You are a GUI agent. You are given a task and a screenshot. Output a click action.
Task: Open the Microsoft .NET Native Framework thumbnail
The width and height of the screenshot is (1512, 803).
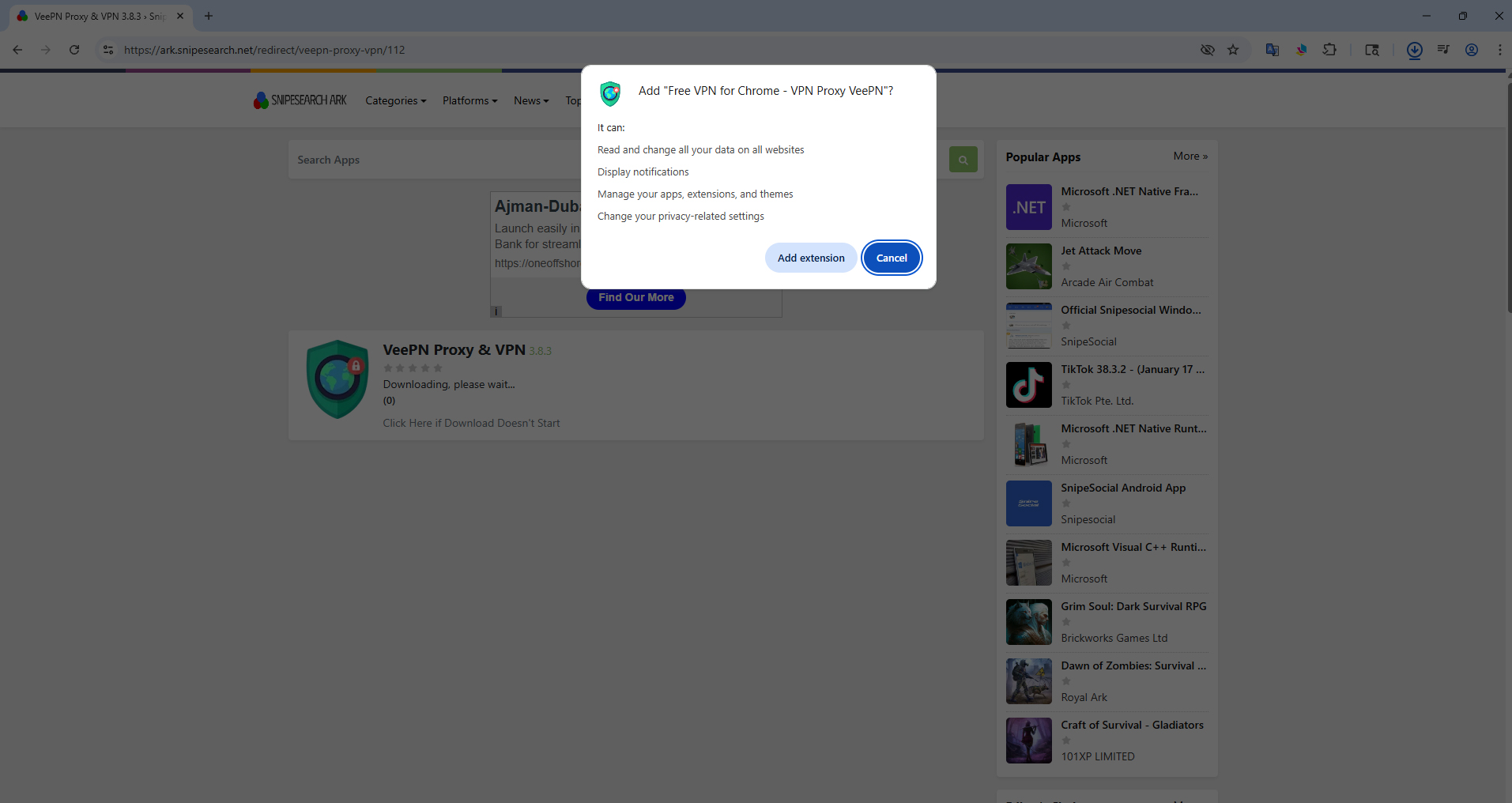tap(1028, 207)
